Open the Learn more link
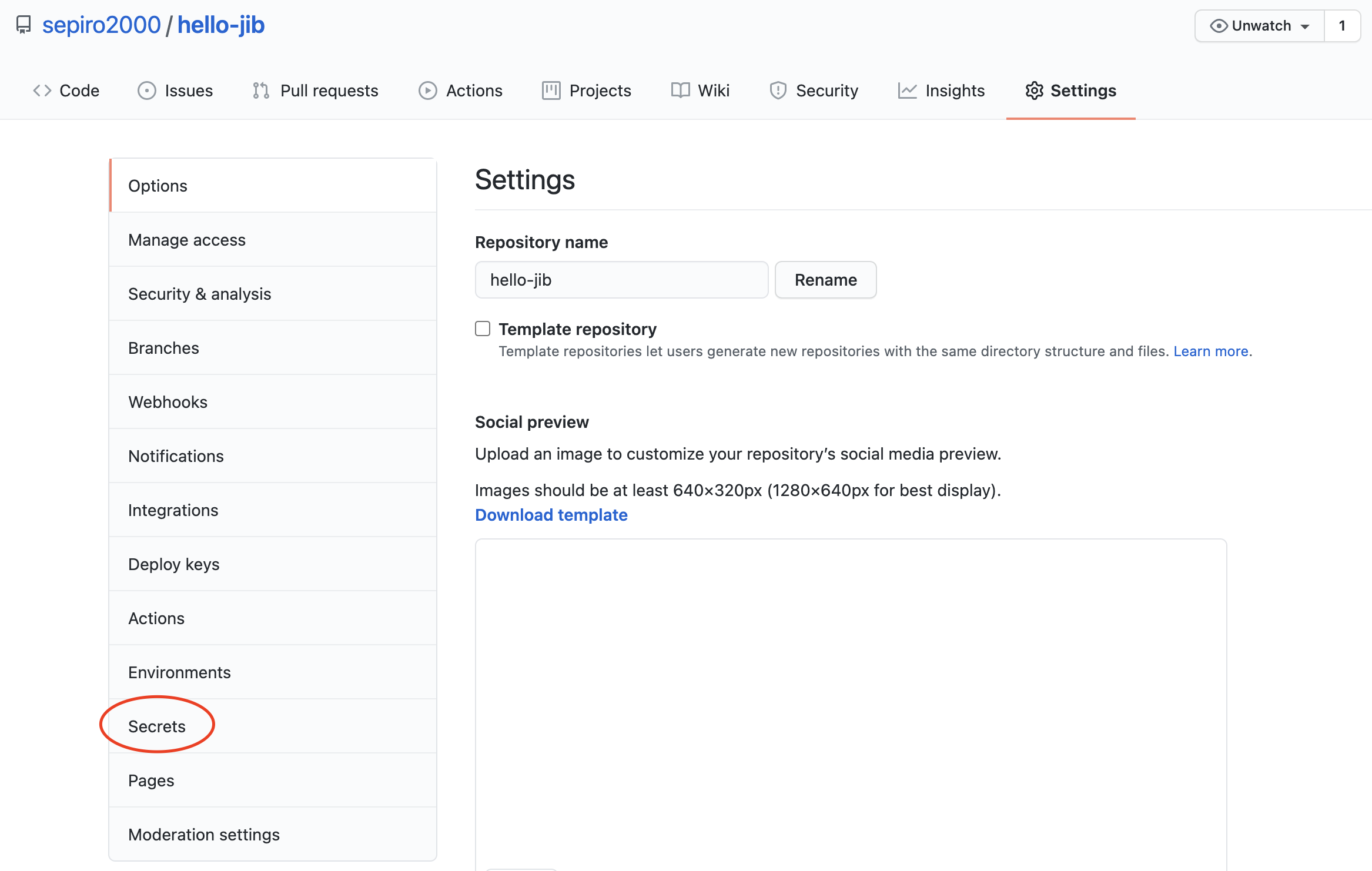The height and width of the screenshot is (871, 1372). pos(1210,351)
